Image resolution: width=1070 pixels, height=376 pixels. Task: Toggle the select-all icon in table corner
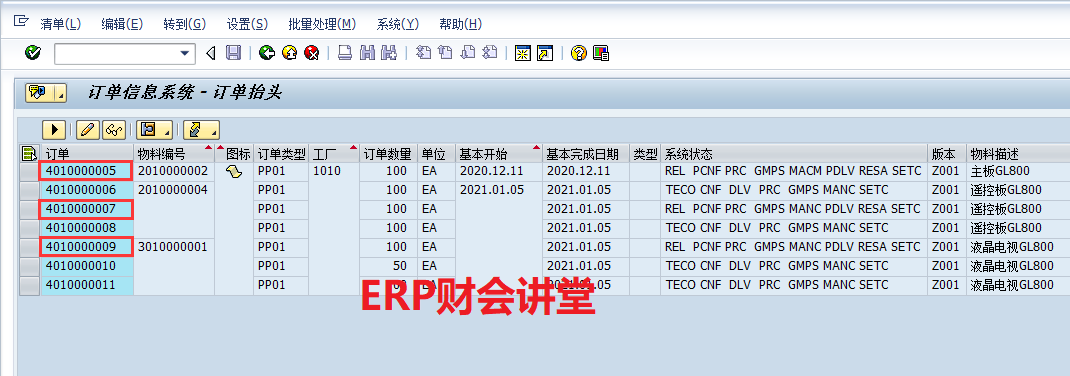tap(29, 153)
